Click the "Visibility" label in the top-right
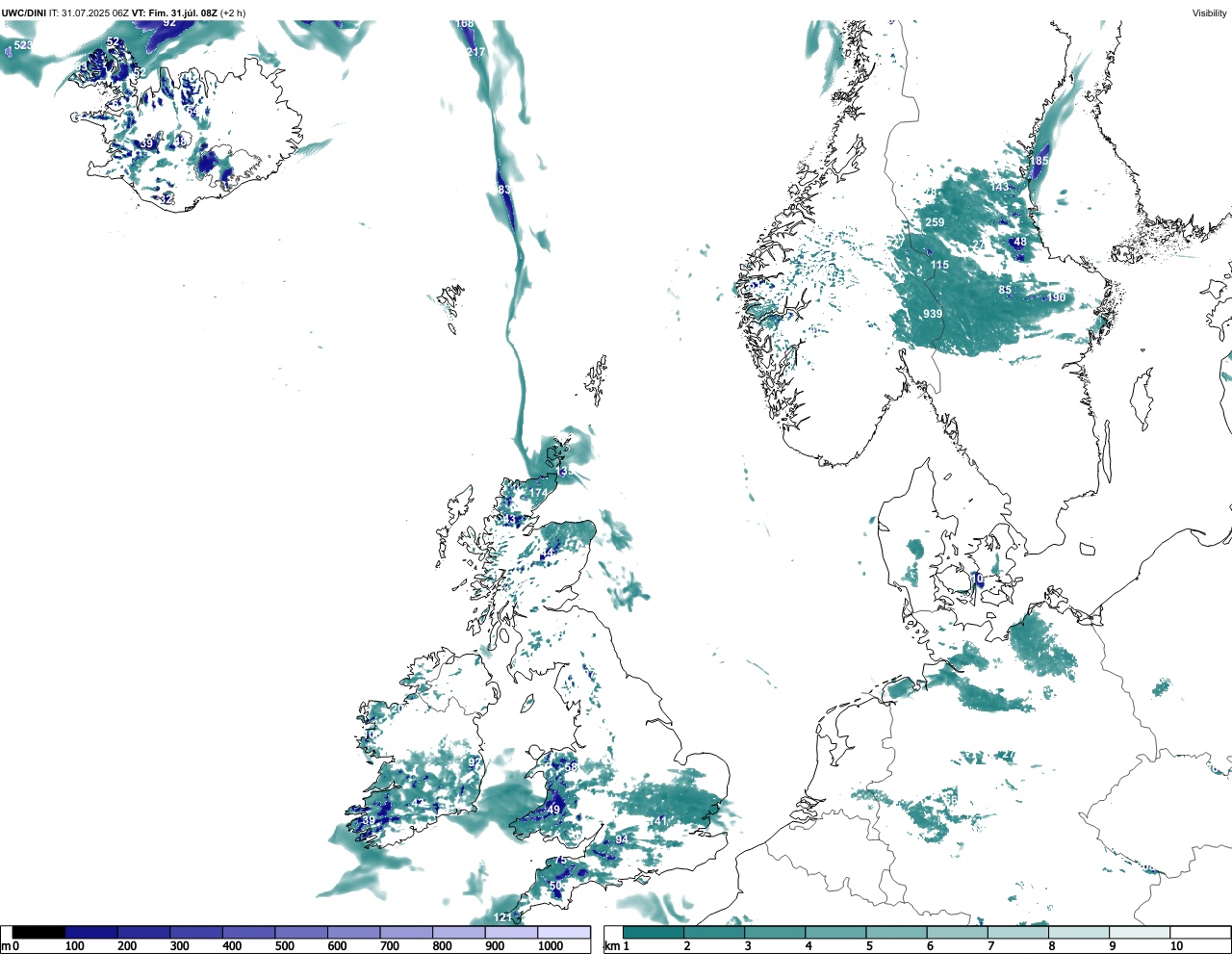 (1210, 13)
